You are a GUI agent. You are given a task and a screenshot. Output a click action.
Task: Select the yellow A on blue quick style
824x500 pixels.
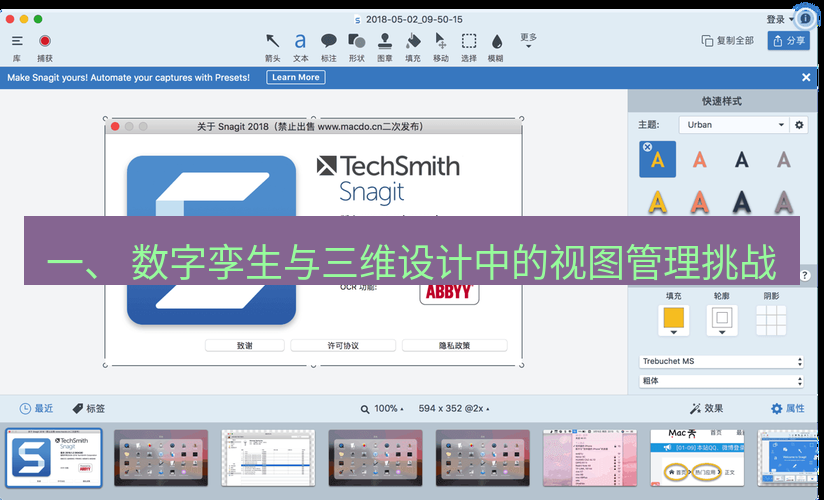657,159
